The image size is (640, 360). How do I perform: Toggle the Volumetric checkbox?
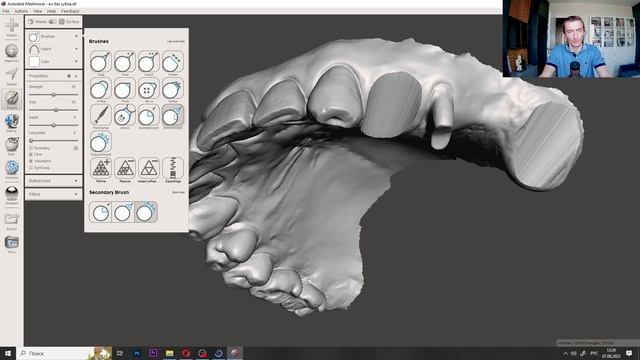(x=31, y=161)
